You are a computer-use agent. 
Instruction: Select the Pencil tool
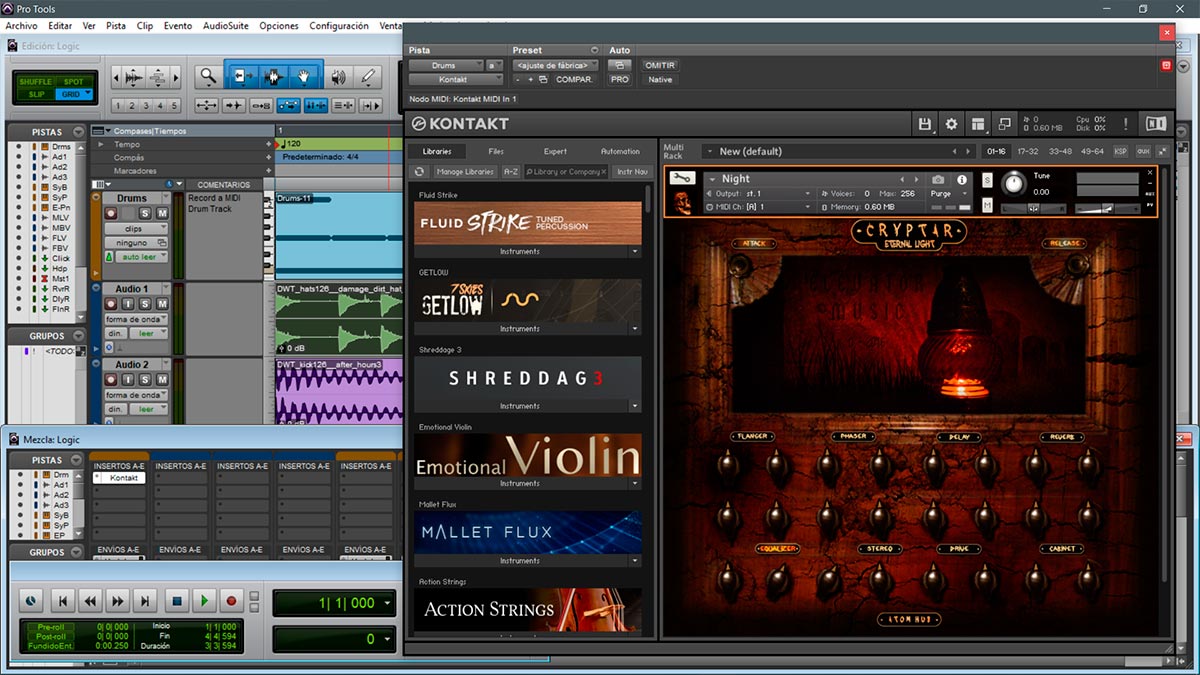(x=368, y=76)
